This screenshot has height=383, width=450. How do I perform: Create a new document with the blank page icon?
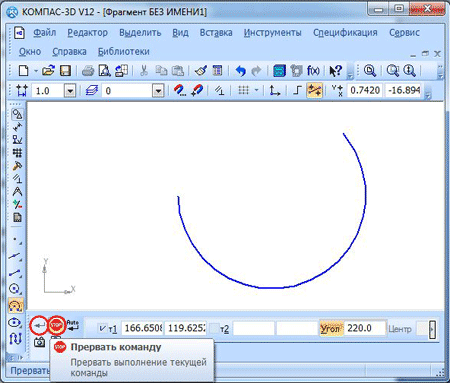[23, 71]
